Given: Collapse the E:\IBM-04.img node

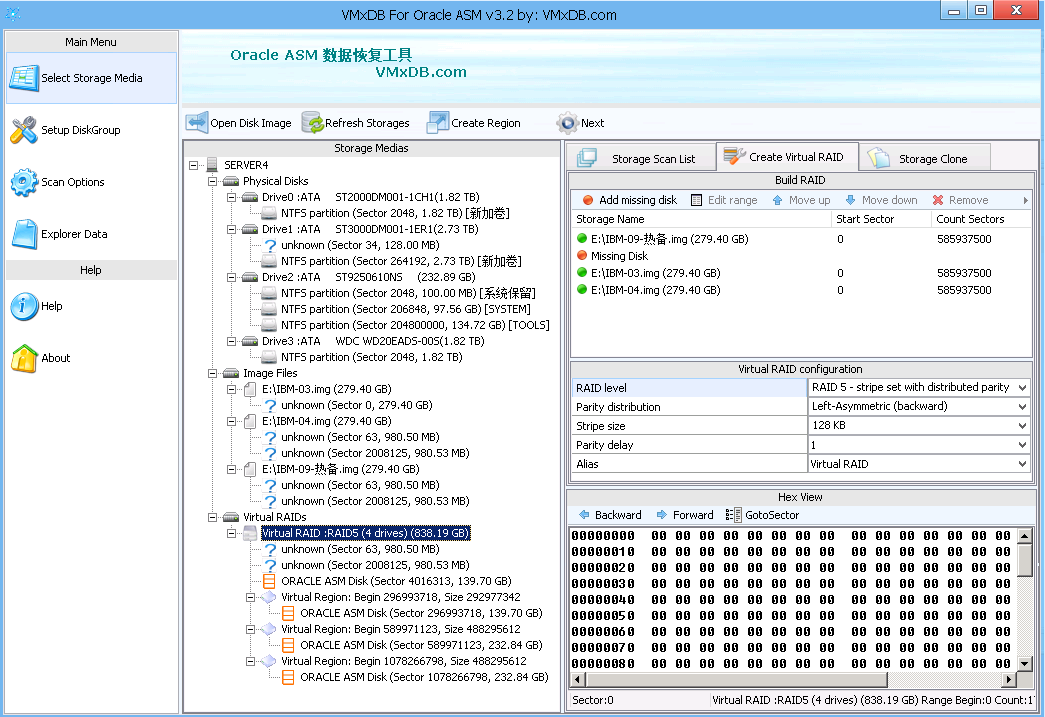Looking at the screenshot, I should point(231,421).
